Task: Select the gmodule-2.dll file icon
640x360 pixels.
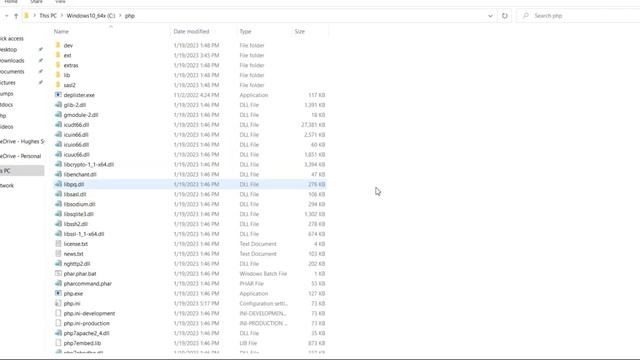Action: [x=58, y=115]
